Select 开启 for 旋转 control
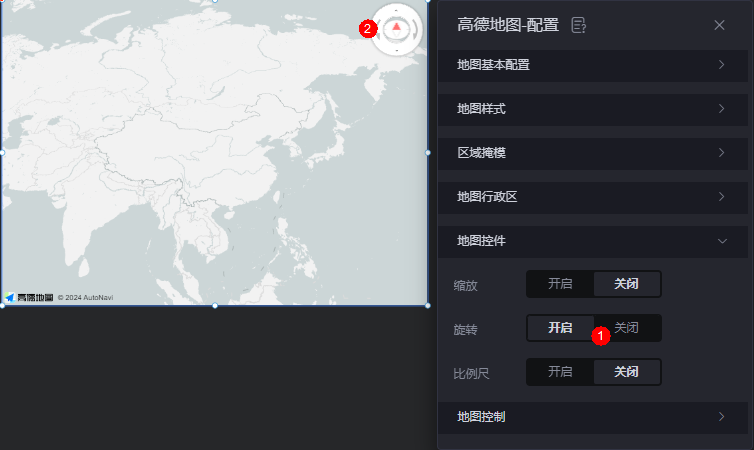The height and width of the screenshot is (450, 754). click(x=560, y=328)
